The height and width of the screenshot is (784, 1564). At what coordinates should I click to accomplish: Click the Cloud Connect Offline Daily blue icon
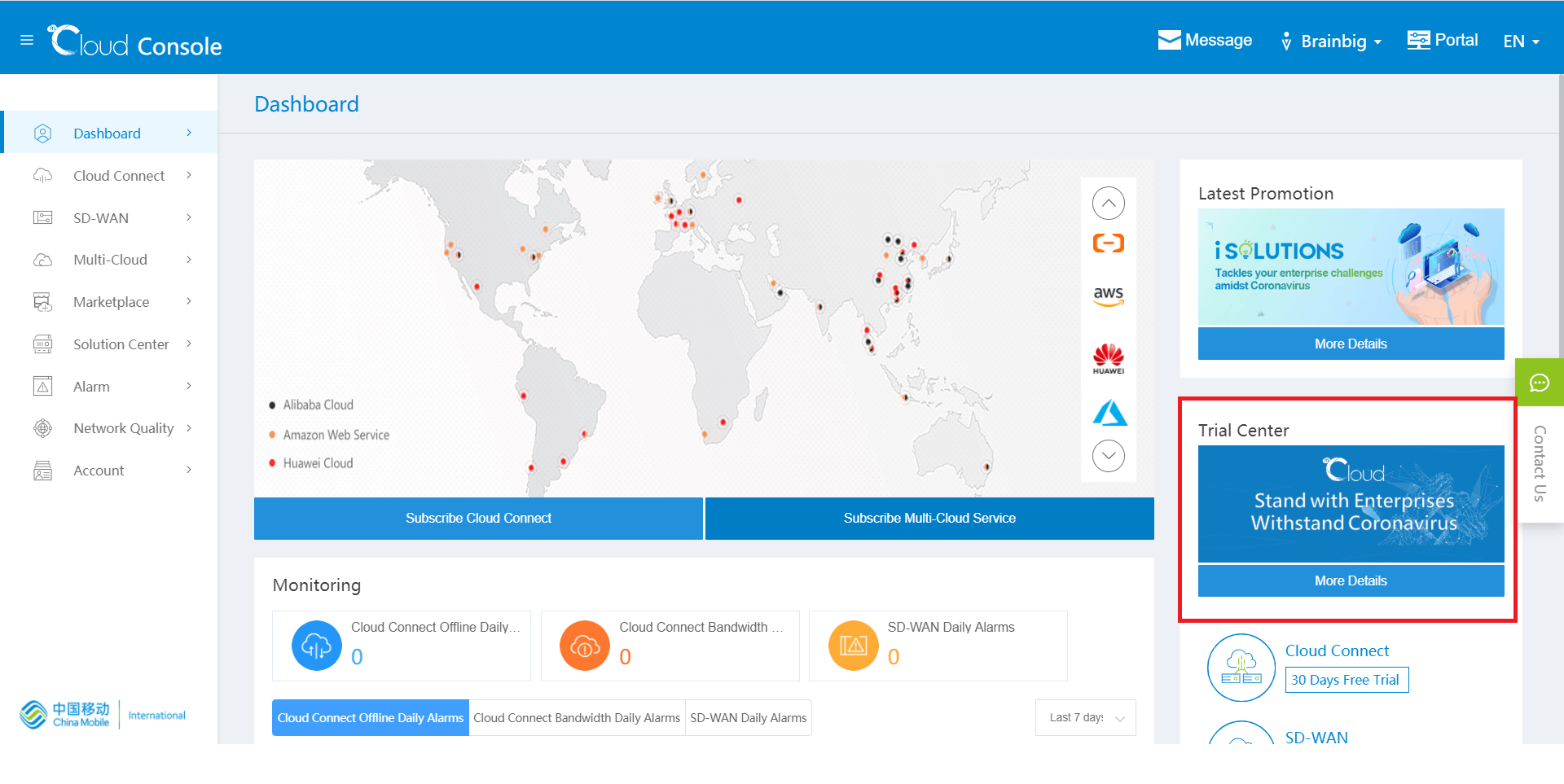(316, 646)
